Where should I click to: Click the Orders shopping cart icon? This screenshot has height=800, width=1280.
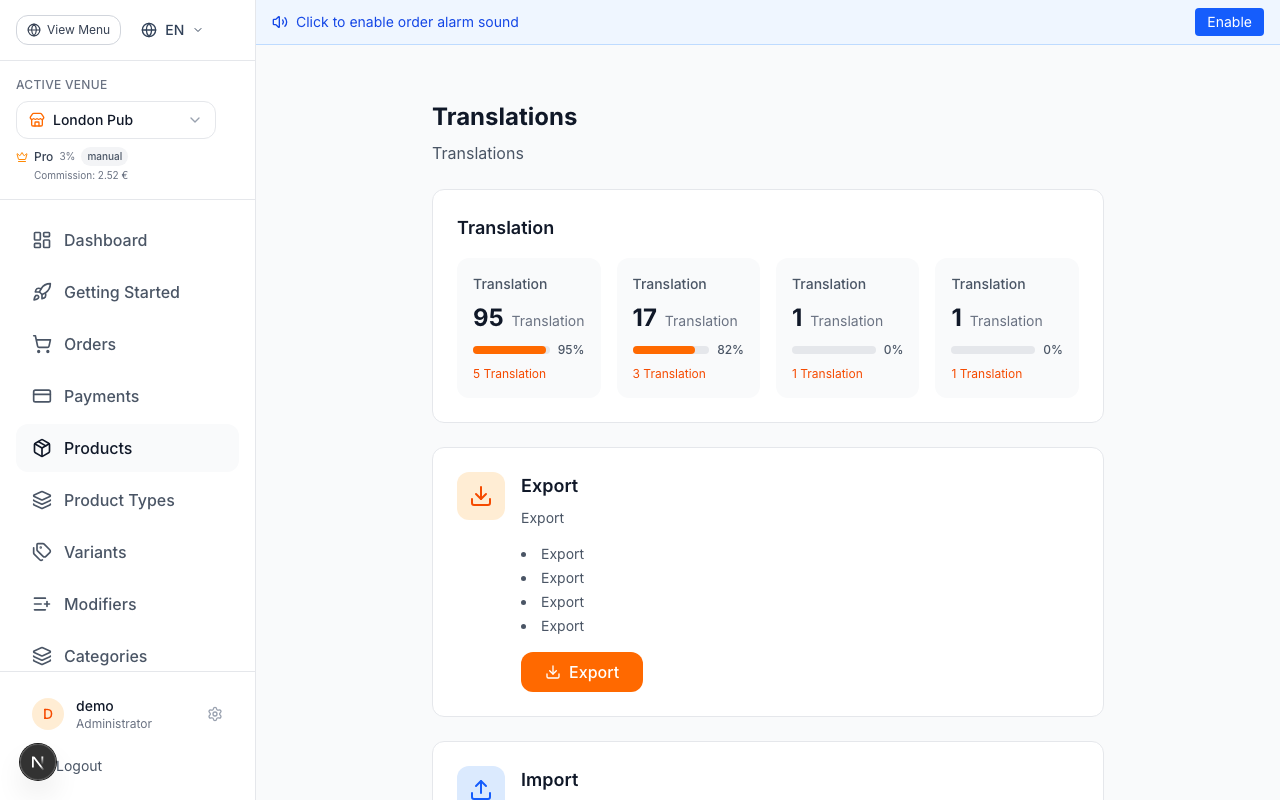click(x=41, y=344)
